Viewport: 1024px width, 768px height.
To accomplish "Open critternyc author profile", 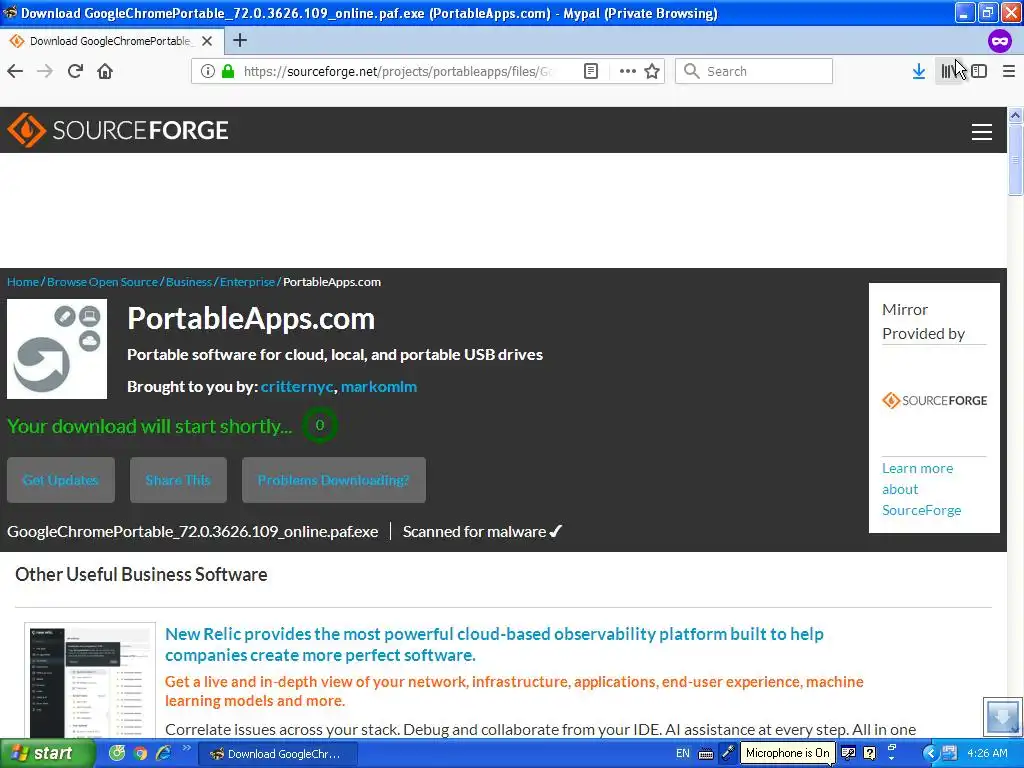I will click(297, 387).
